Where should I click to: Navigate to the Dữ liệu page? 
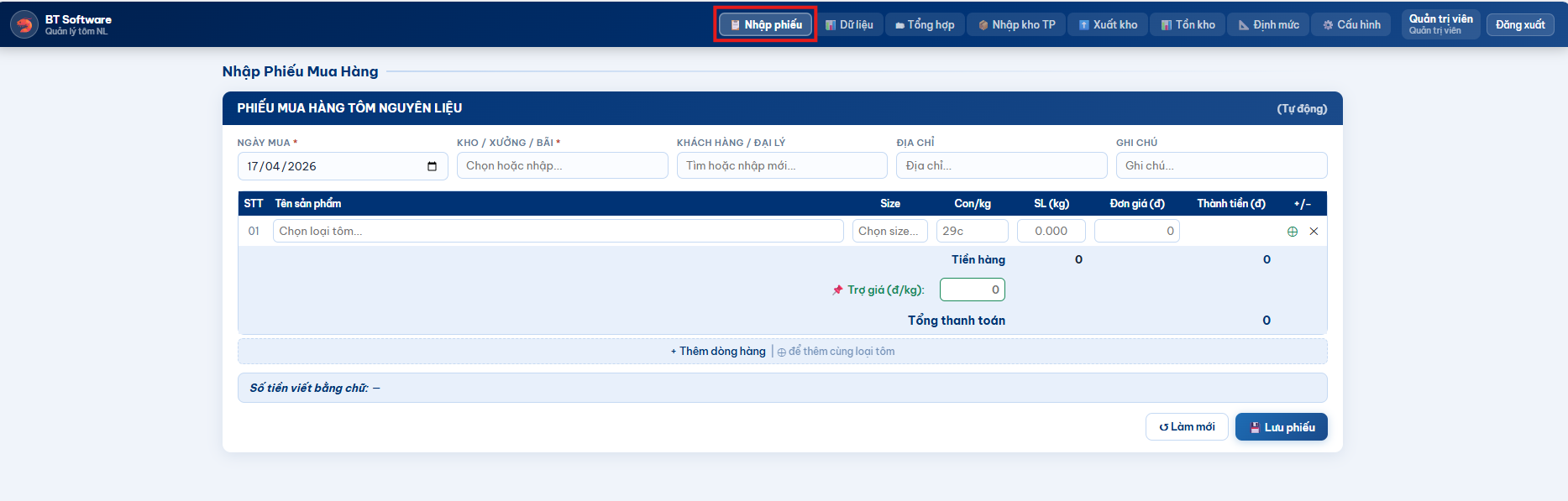[849, 25]
